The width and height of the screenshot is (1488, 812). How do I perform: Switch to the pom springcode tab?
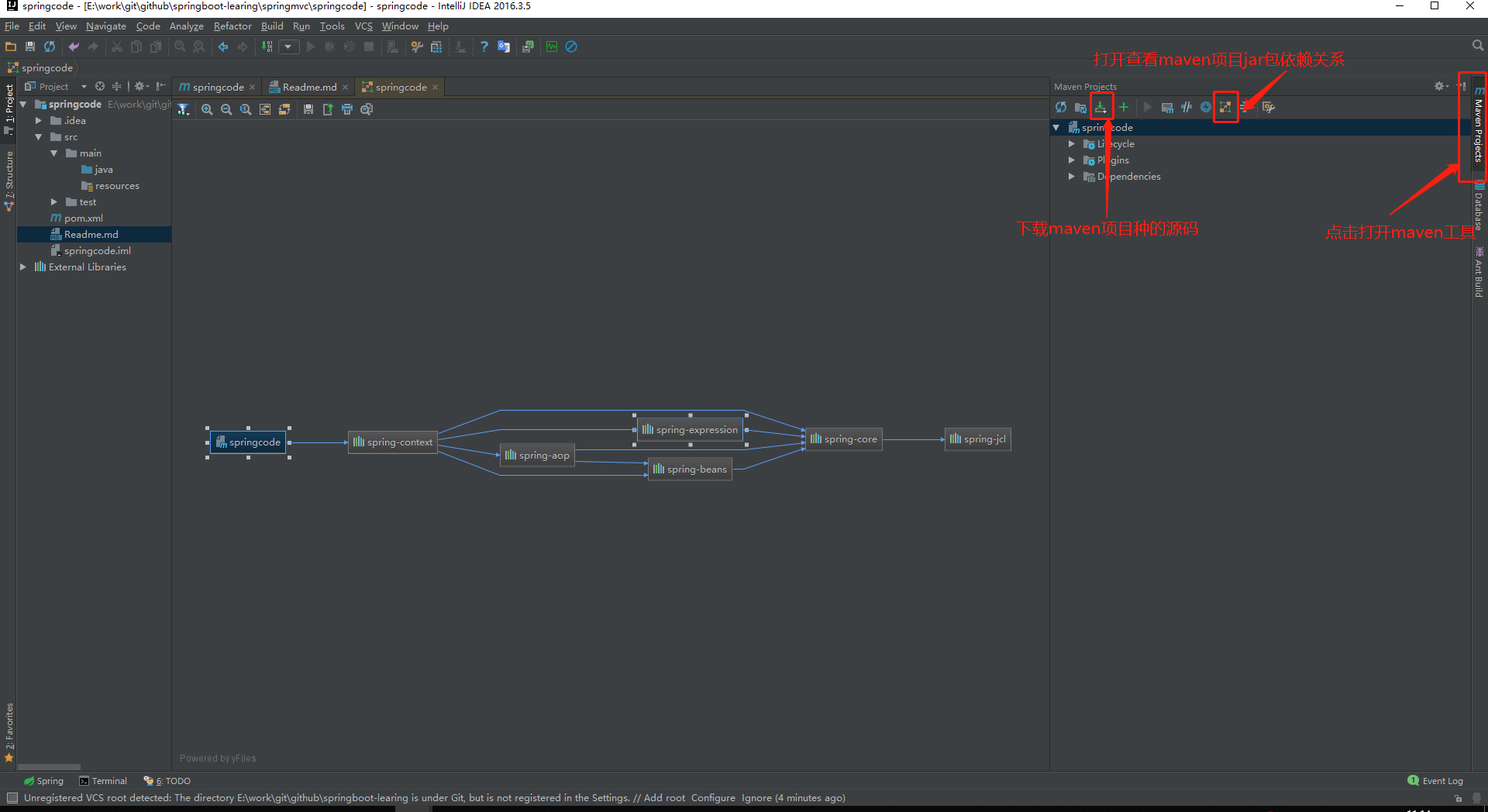click(x=218, y=87)
